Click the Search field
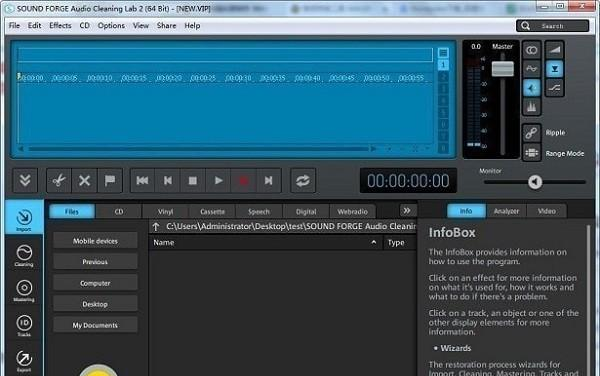Screen dimensions: 600x376 coord(553,26)
